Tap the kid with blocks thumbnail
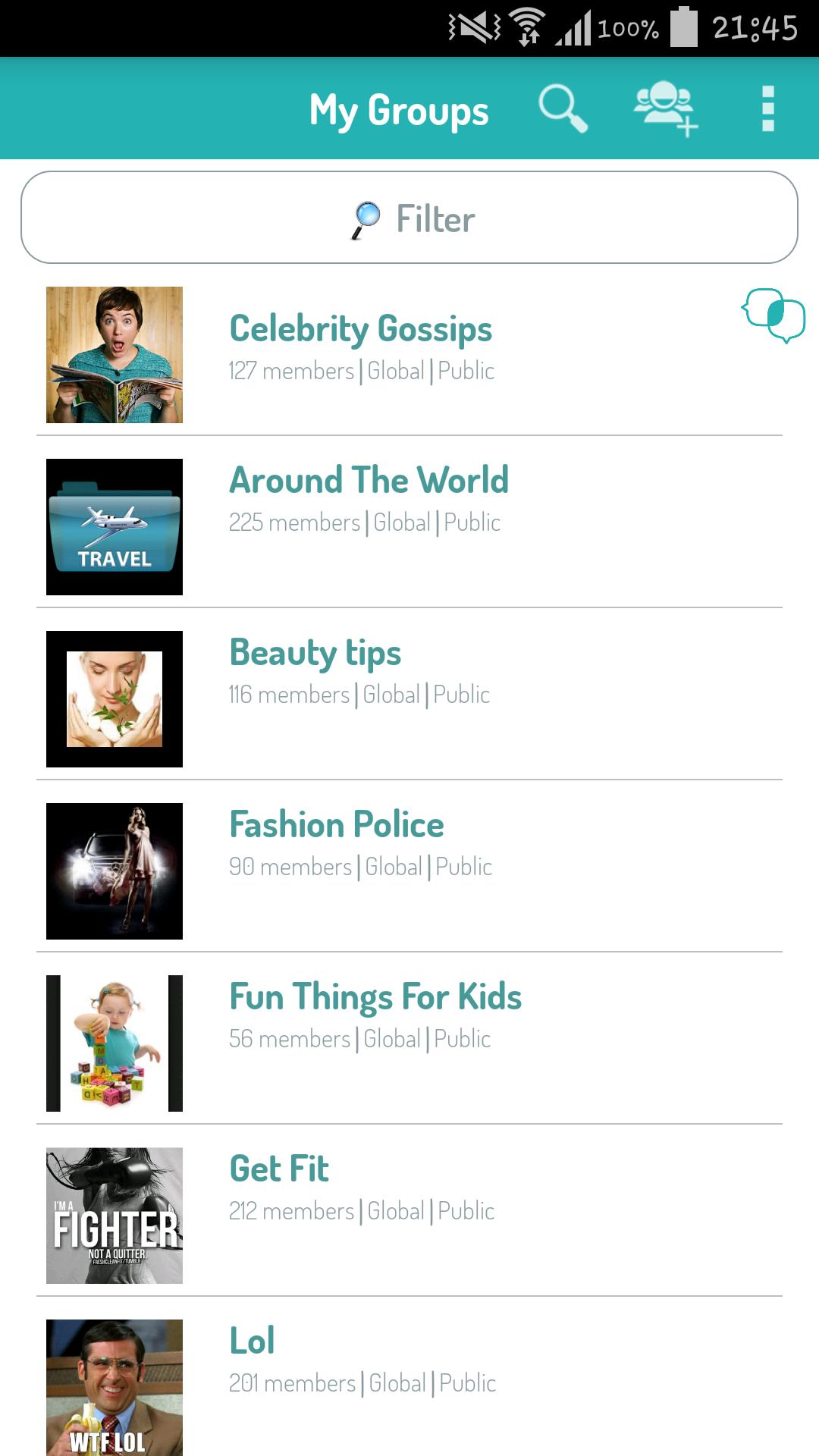Viewport: 819px width, 1456px height. click(x=115, y=1043)
